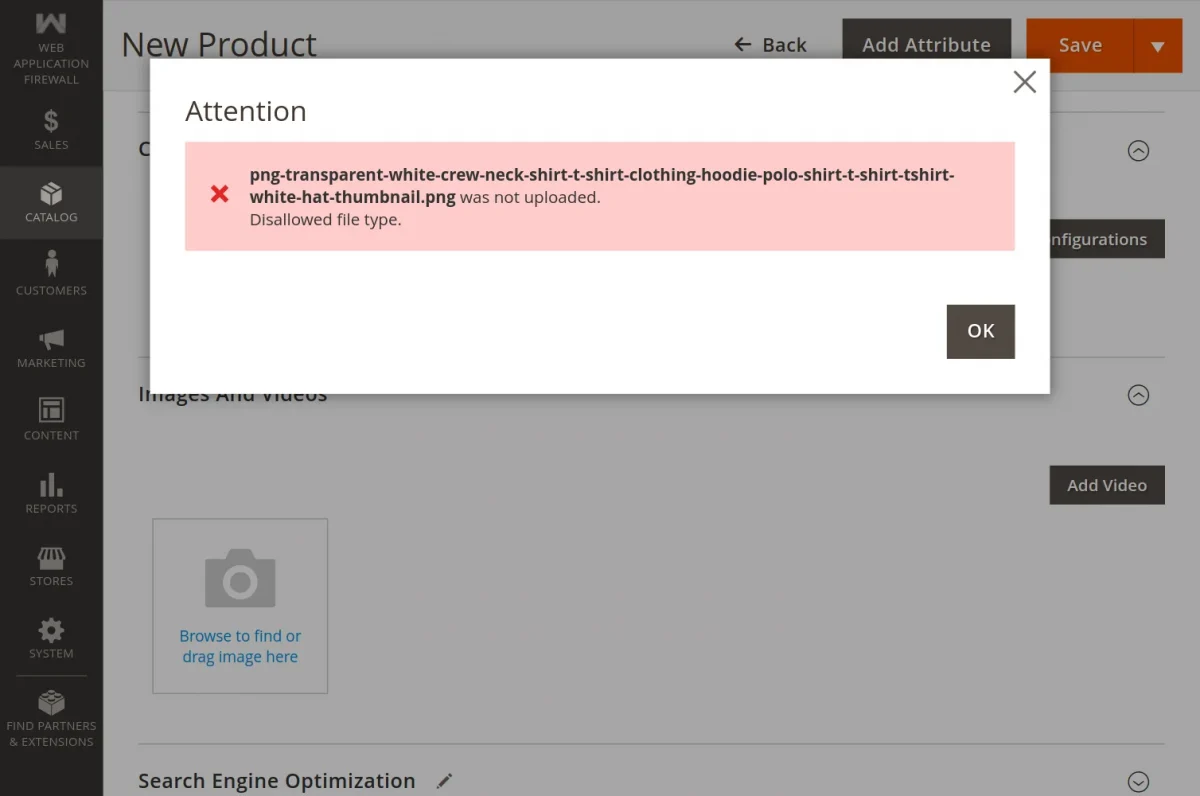This screenshot has width=1200, height=796.
Task: Confirm the error with OK button
Action: [980, 331]
